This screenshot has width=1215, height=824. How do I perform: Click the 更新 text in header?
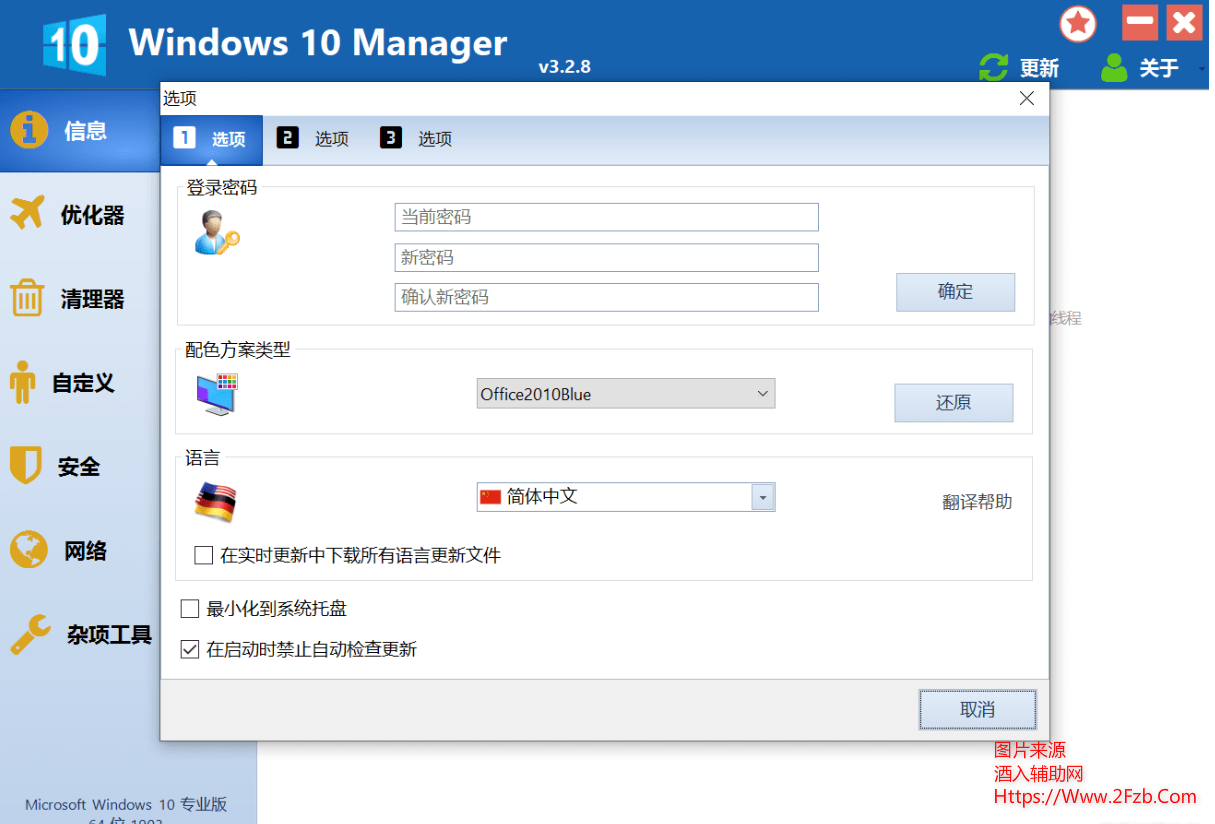[1039, 68]
